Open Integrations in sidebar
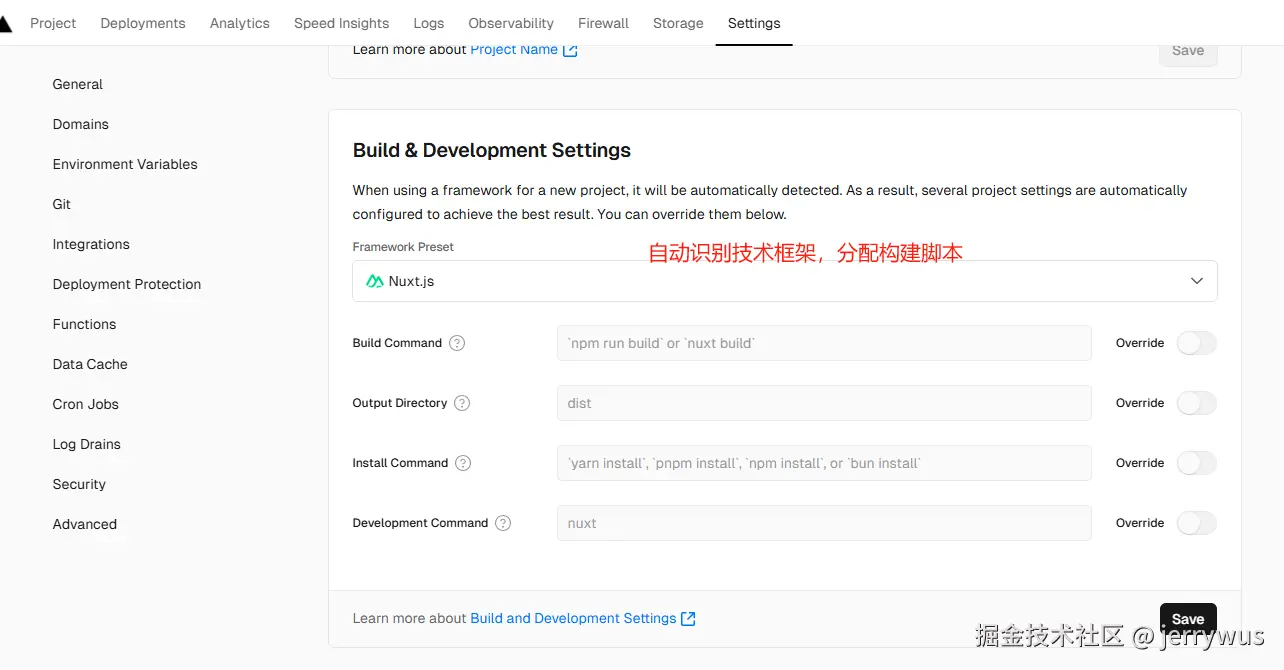The width and height of the screenshot is (1284, 670). [x=91, y=244]
